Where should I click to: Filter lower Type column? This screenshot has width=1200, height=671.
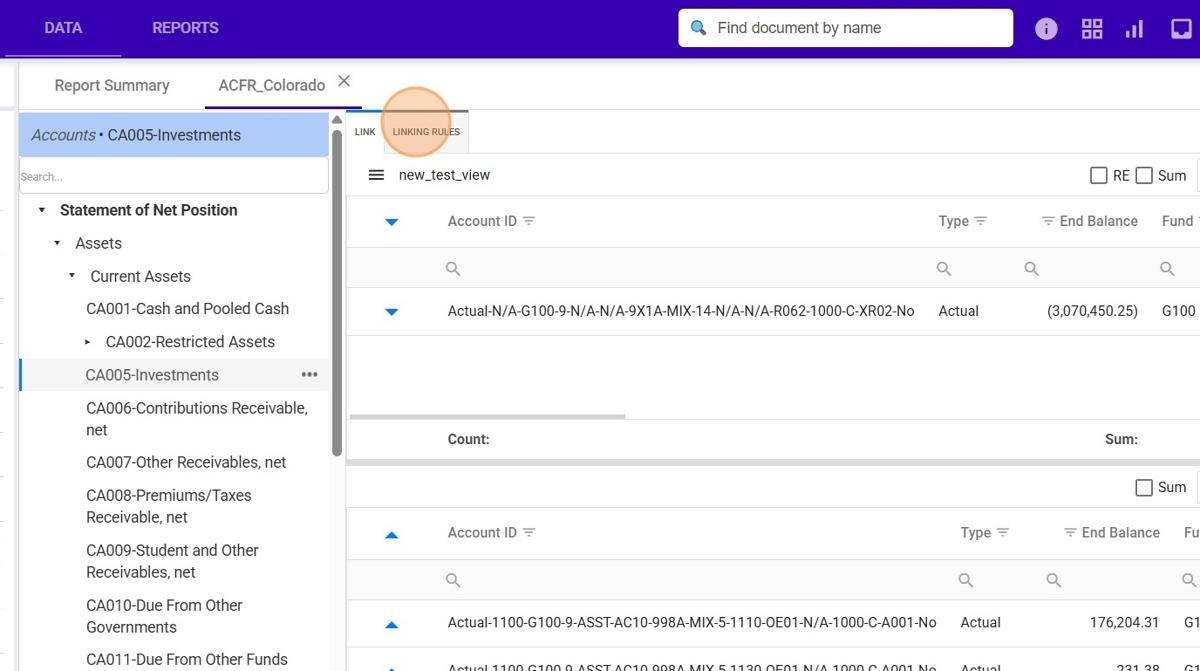pyautogui.click(x=1003, y=533)
